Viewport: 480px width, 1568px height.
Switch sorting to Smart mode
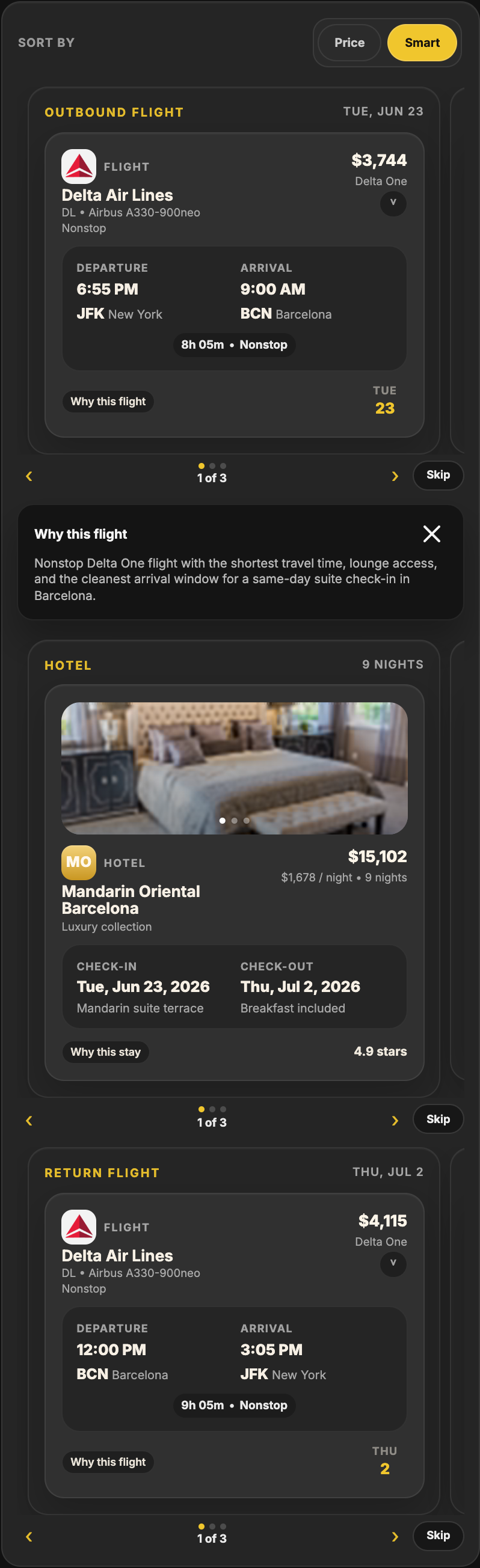[422, 43]
